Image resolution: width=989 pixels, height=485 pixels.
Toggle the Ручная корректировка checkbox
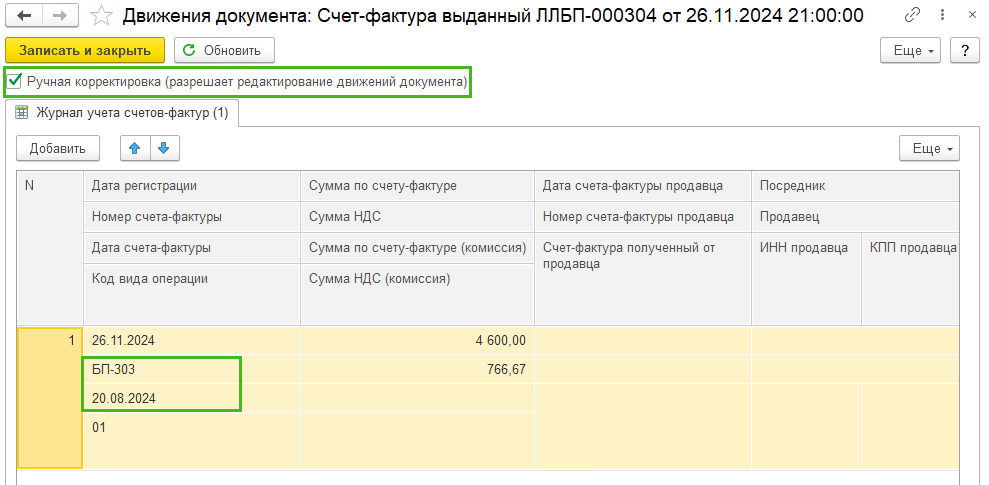pyautogui.click(x=14, y=82)
